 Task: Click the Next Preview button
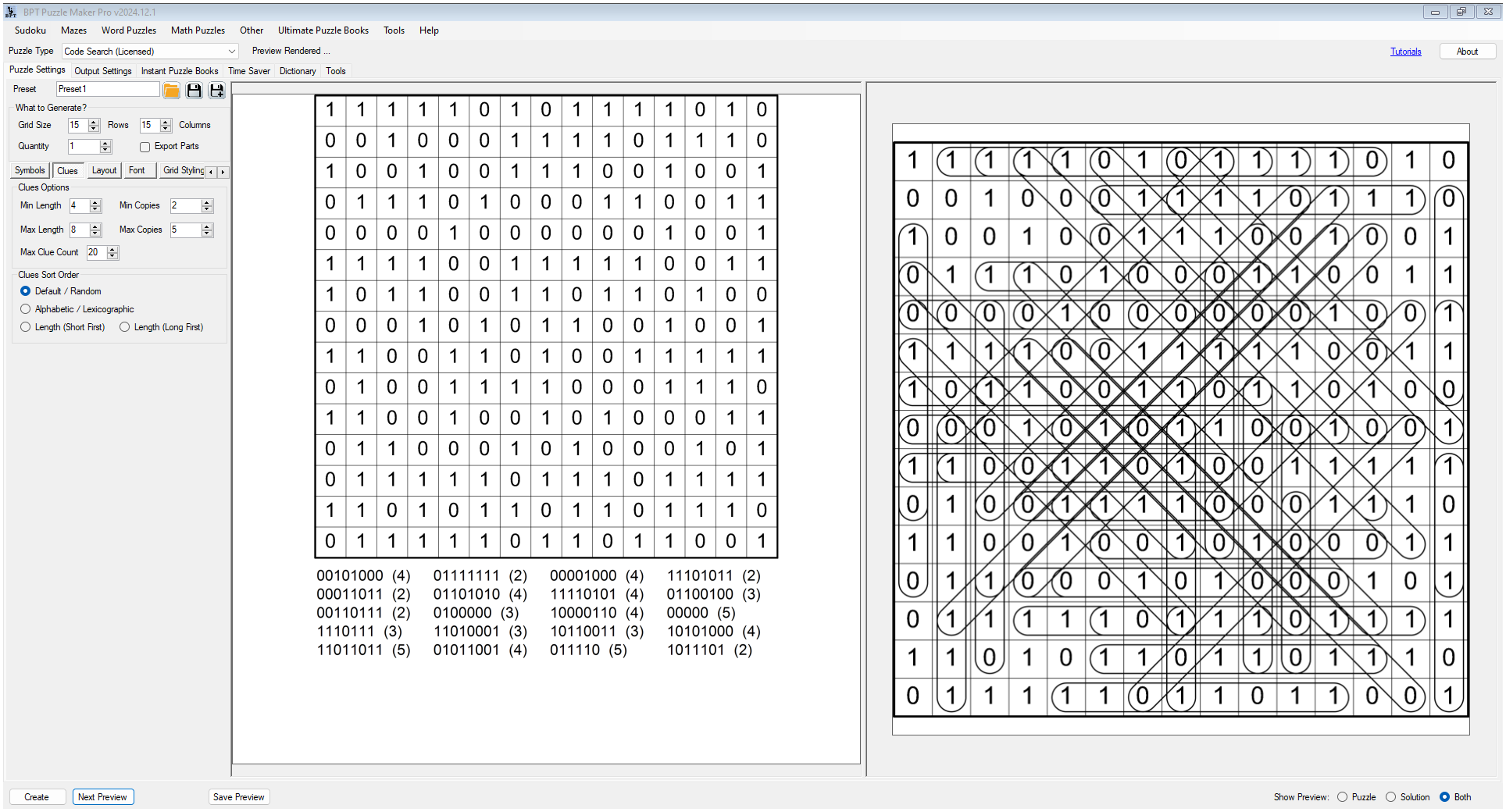tap(102, 797)
